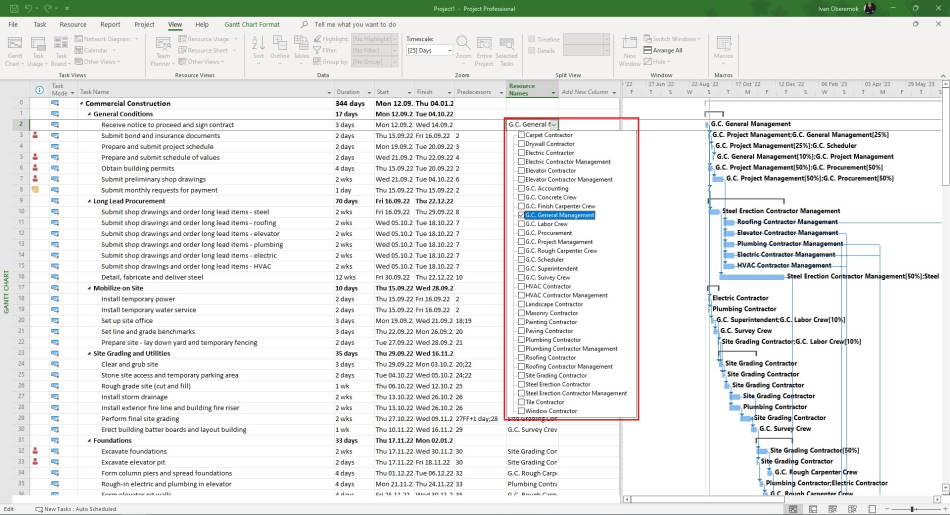
Task: Open the Team Planner view
Action: tap(163, 51)
